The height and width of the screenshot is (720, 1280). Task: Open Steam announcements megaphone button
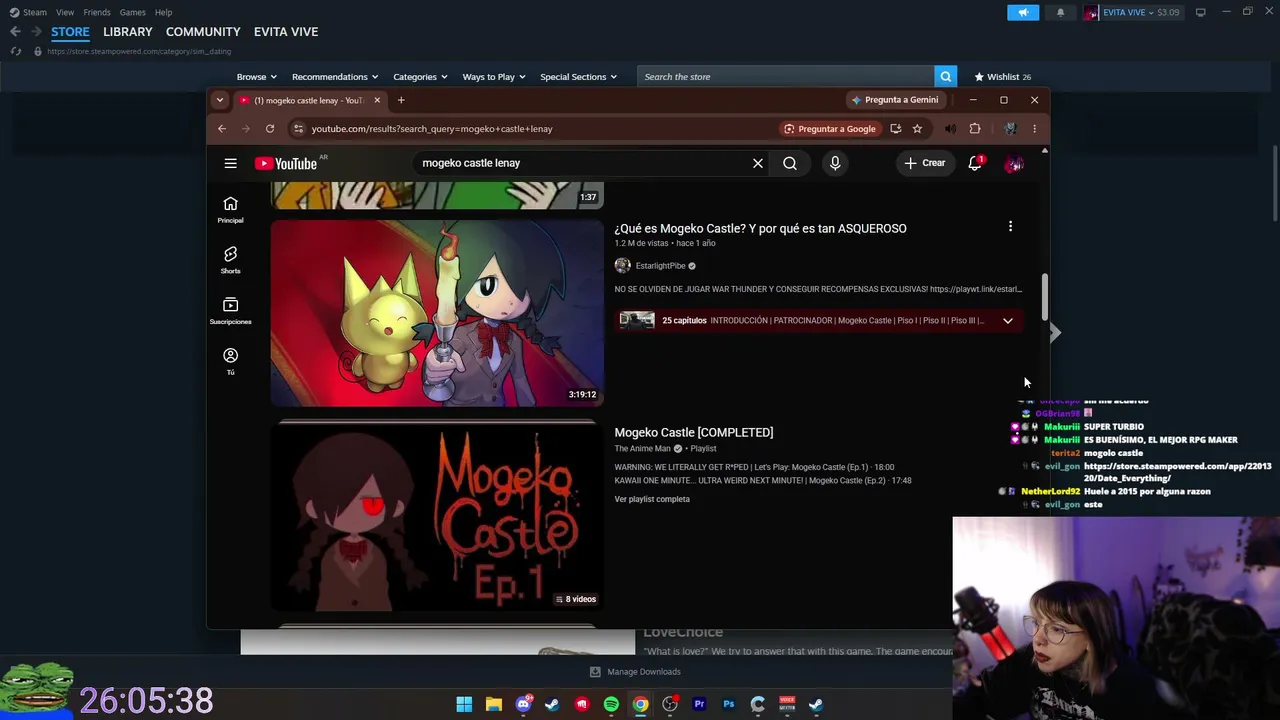click(x=1023, y=12)
